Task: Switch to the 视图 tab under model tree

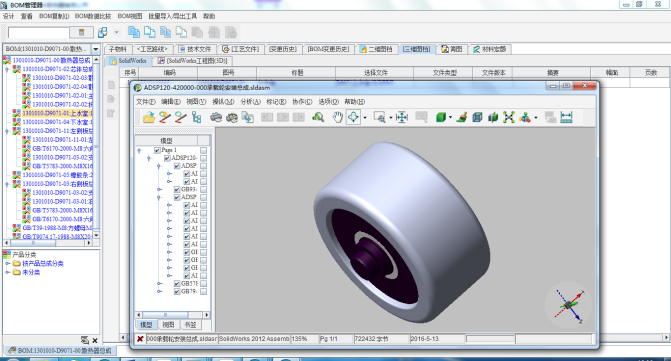Action: click(169, 325)
